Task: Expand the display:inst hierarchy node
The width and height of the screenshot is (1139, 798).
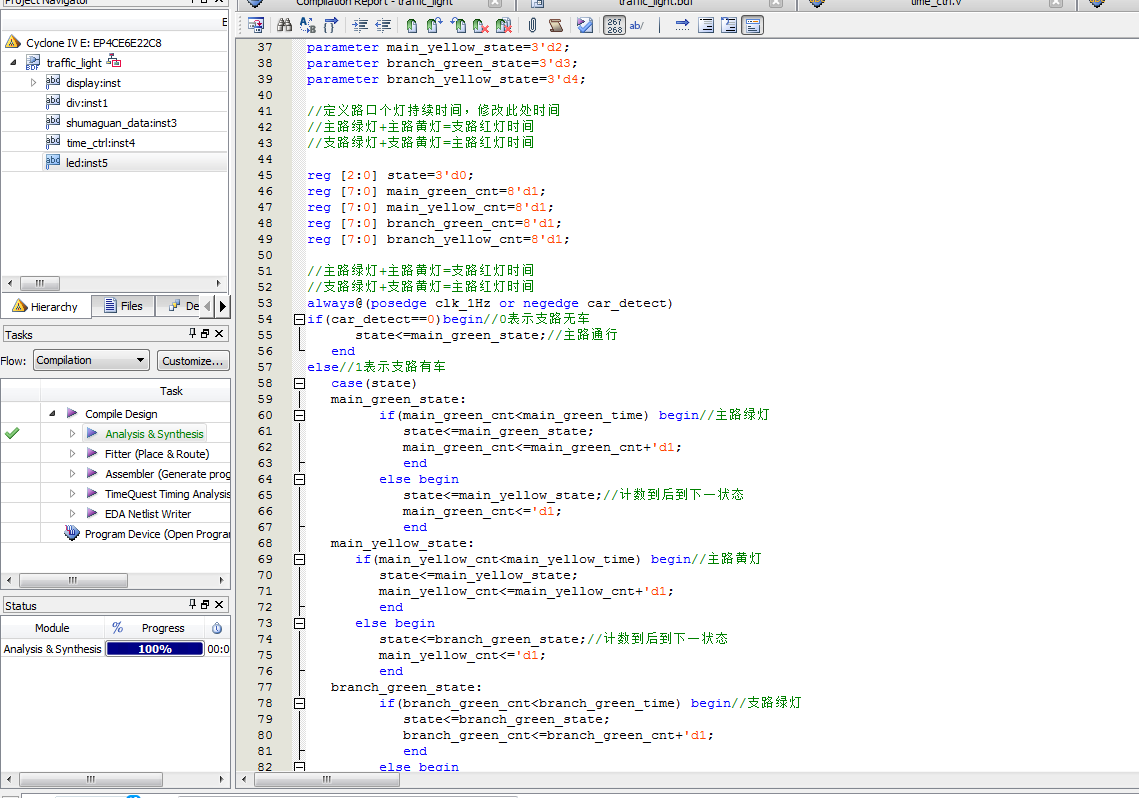Action: [33, 83]
